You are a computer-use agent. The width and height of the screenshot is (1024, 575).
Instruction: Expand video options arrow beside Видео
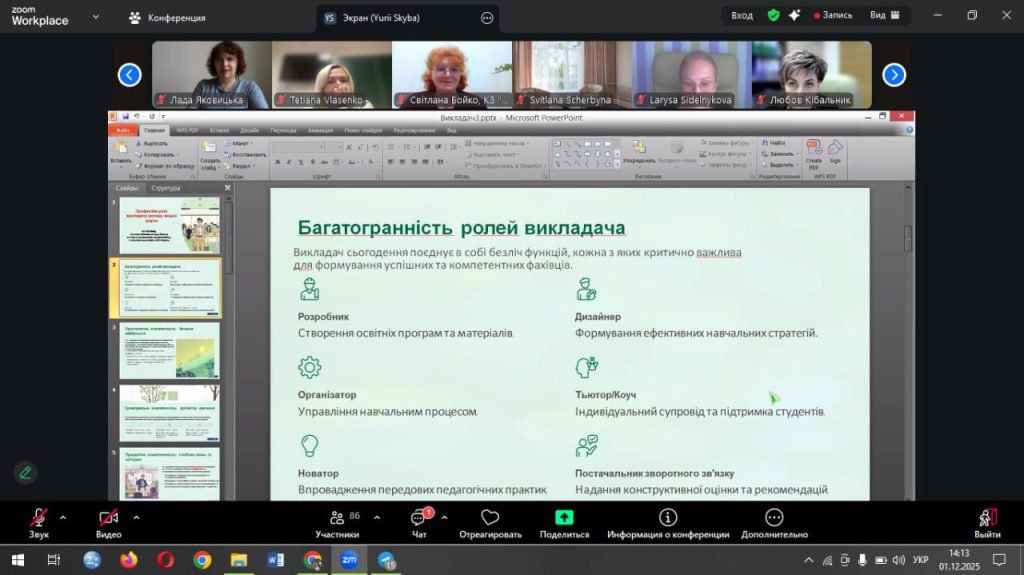click(136, 518)
